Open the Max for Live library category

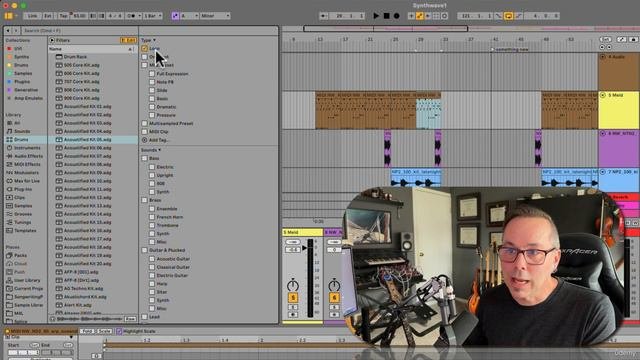(27, 181)
